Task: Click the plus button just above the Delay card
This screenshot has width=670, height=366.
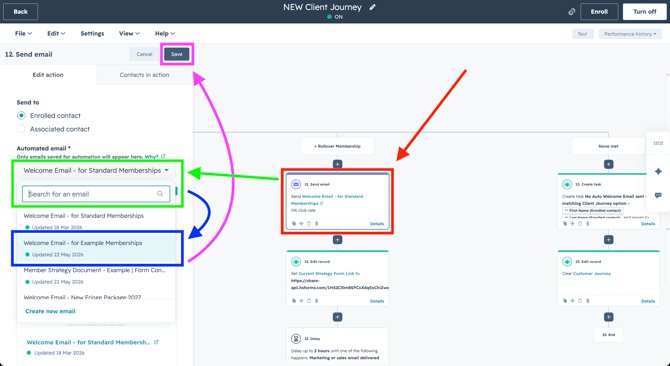Action: click(x=338, y=317)
